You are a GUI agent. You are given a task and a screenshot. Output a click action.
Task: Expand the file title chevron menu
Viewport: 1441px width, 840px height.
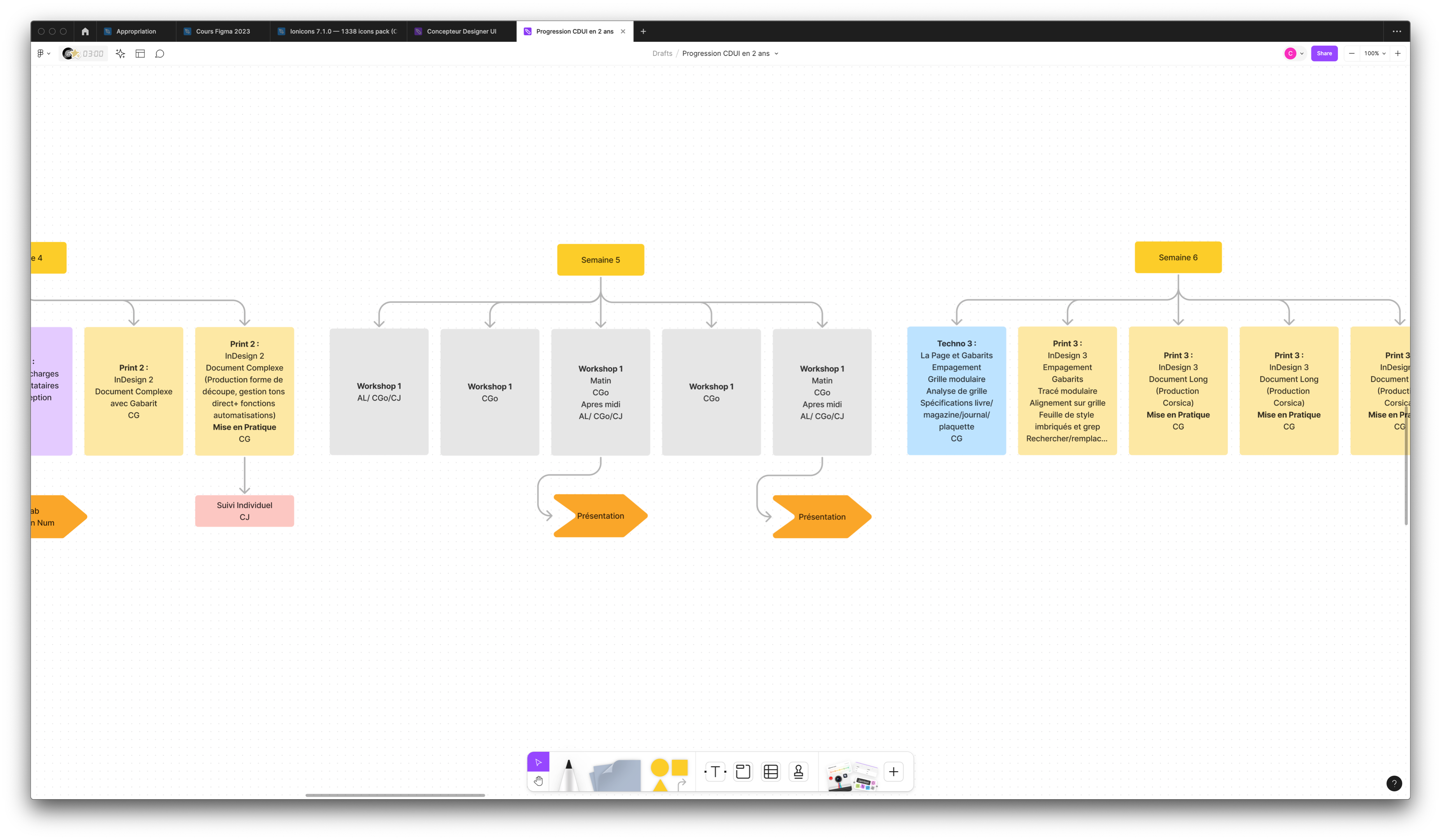776,54
